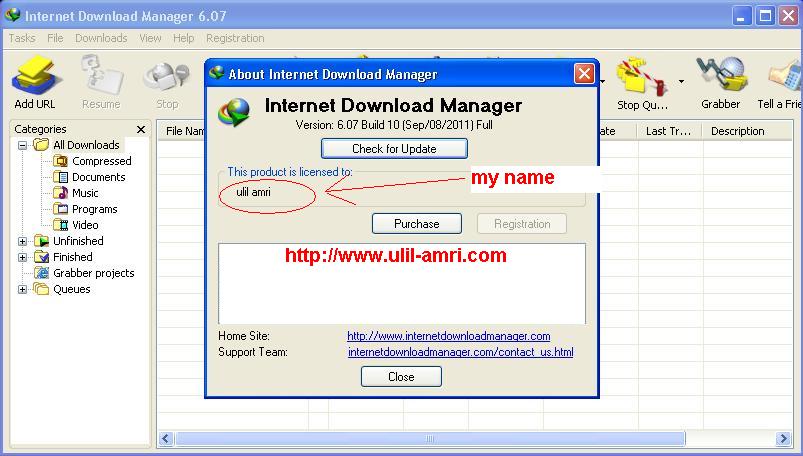803x456 pixels.
Task: Click the horizontal scrollbar thumb
Action: coord(430,439)
